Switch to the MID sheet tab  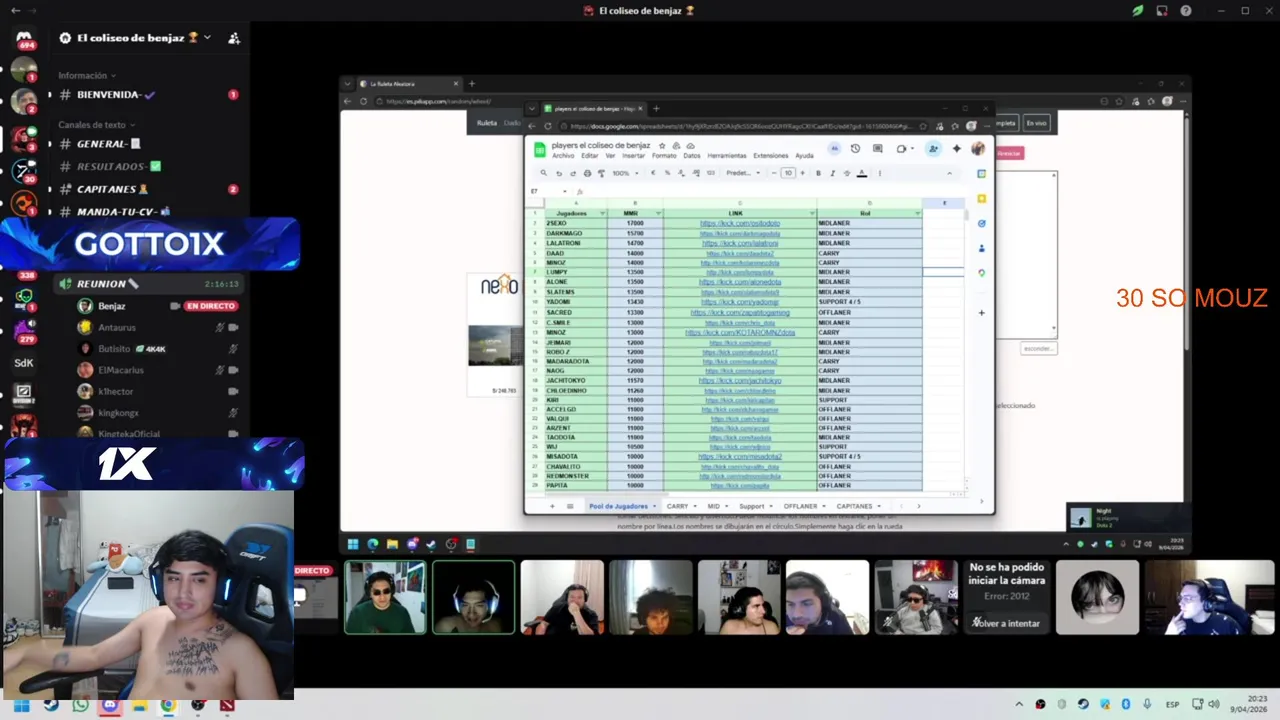click(x=717, y=506)
